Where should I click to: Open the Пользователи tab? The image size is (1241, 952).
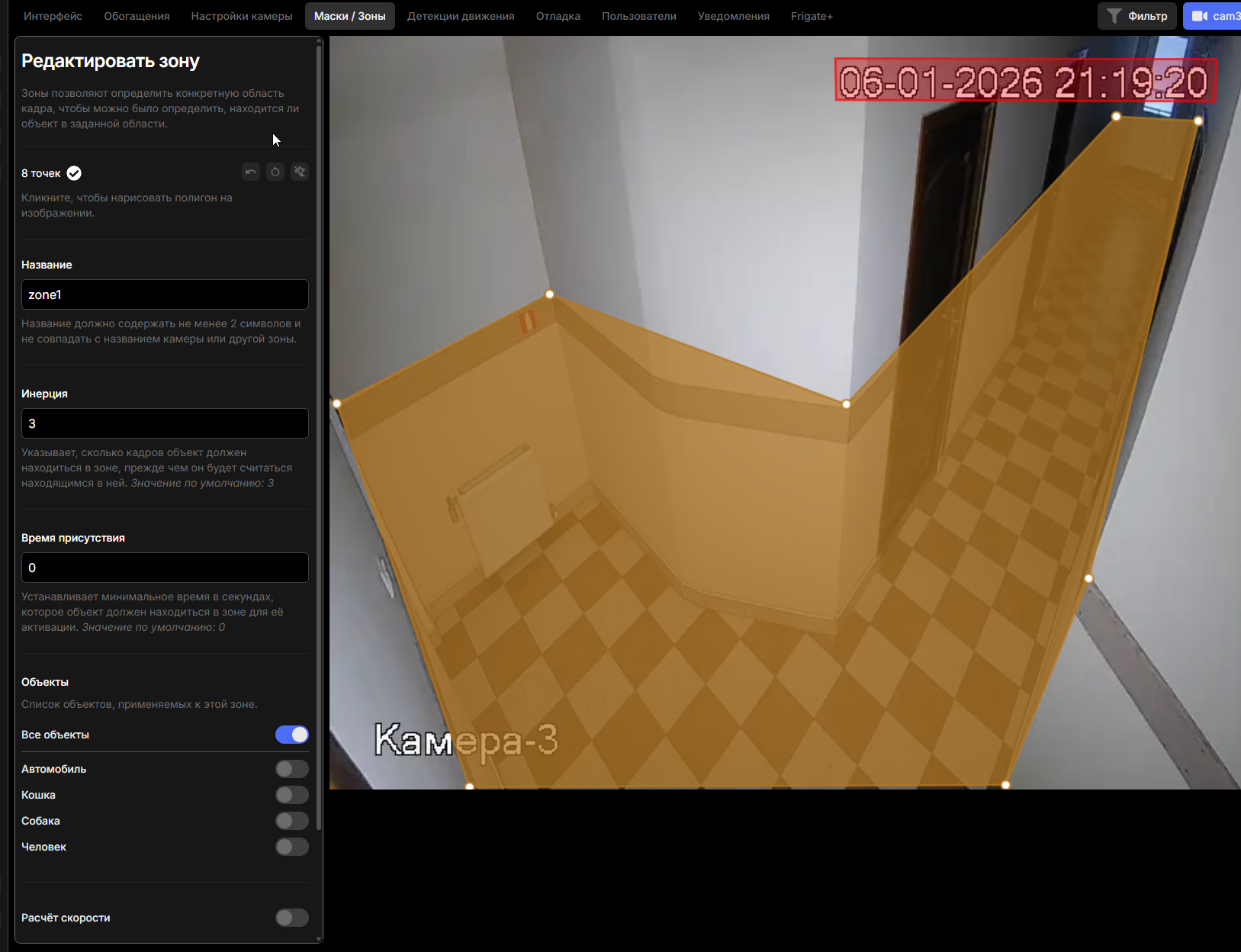point(639,16)
